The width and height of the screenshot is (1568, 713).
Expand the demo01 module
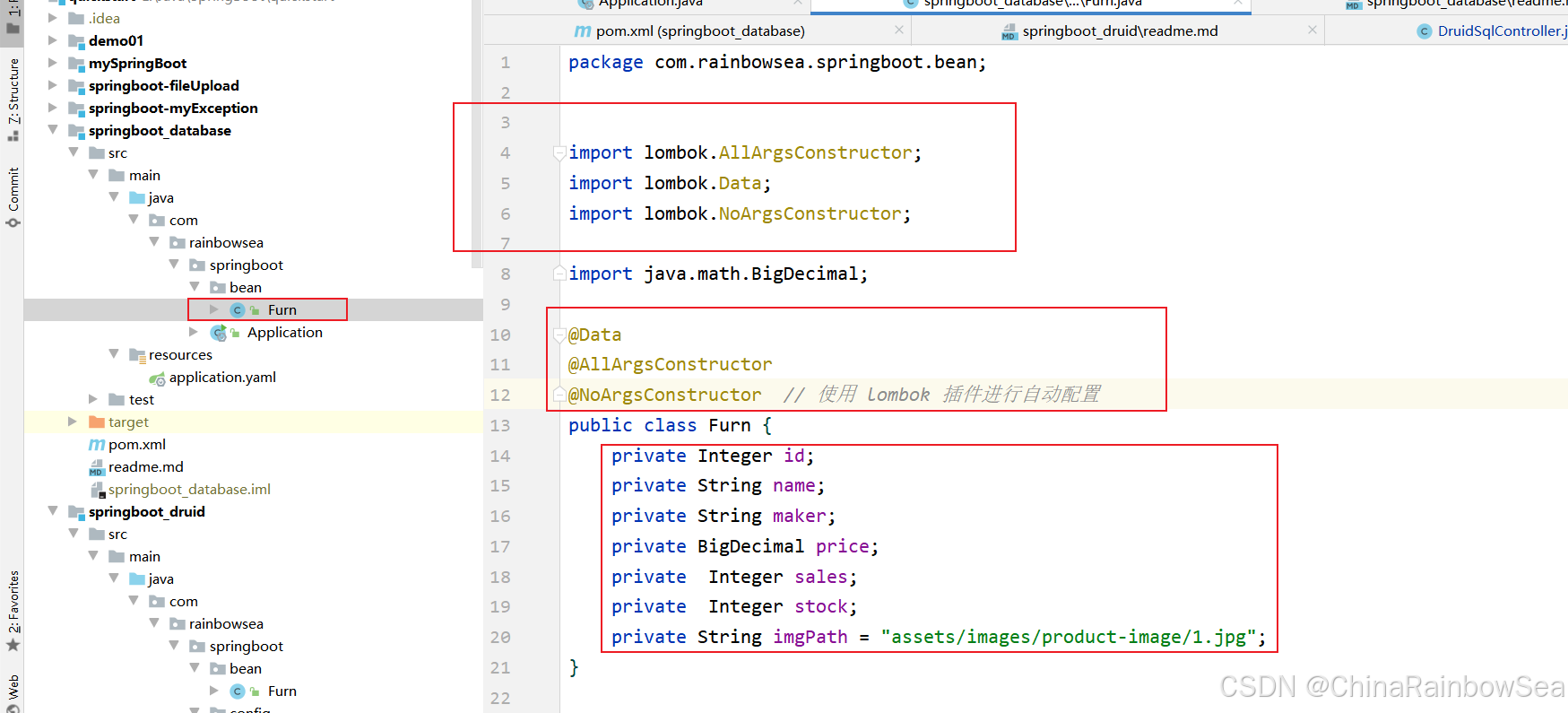tap(52, 40)
